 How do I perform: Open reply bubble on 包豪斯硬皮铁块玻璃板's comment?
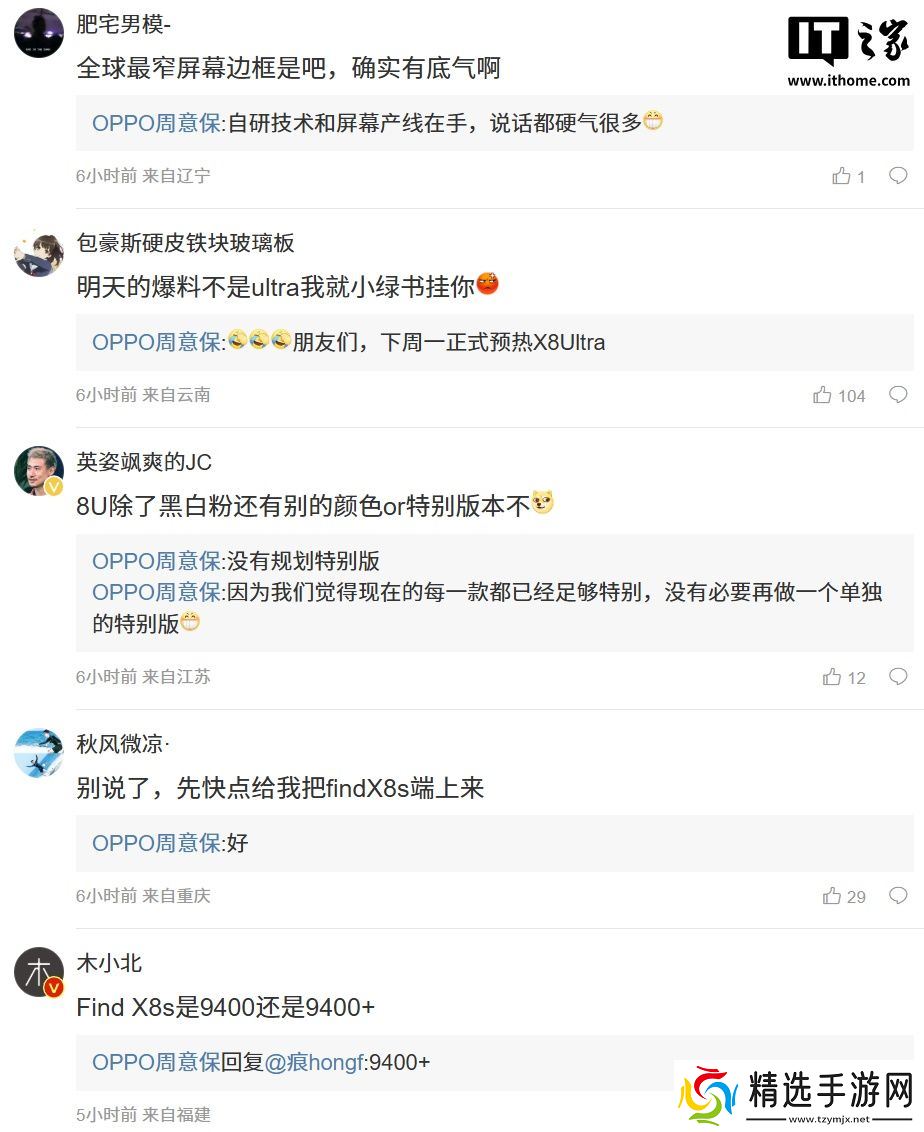898,395
